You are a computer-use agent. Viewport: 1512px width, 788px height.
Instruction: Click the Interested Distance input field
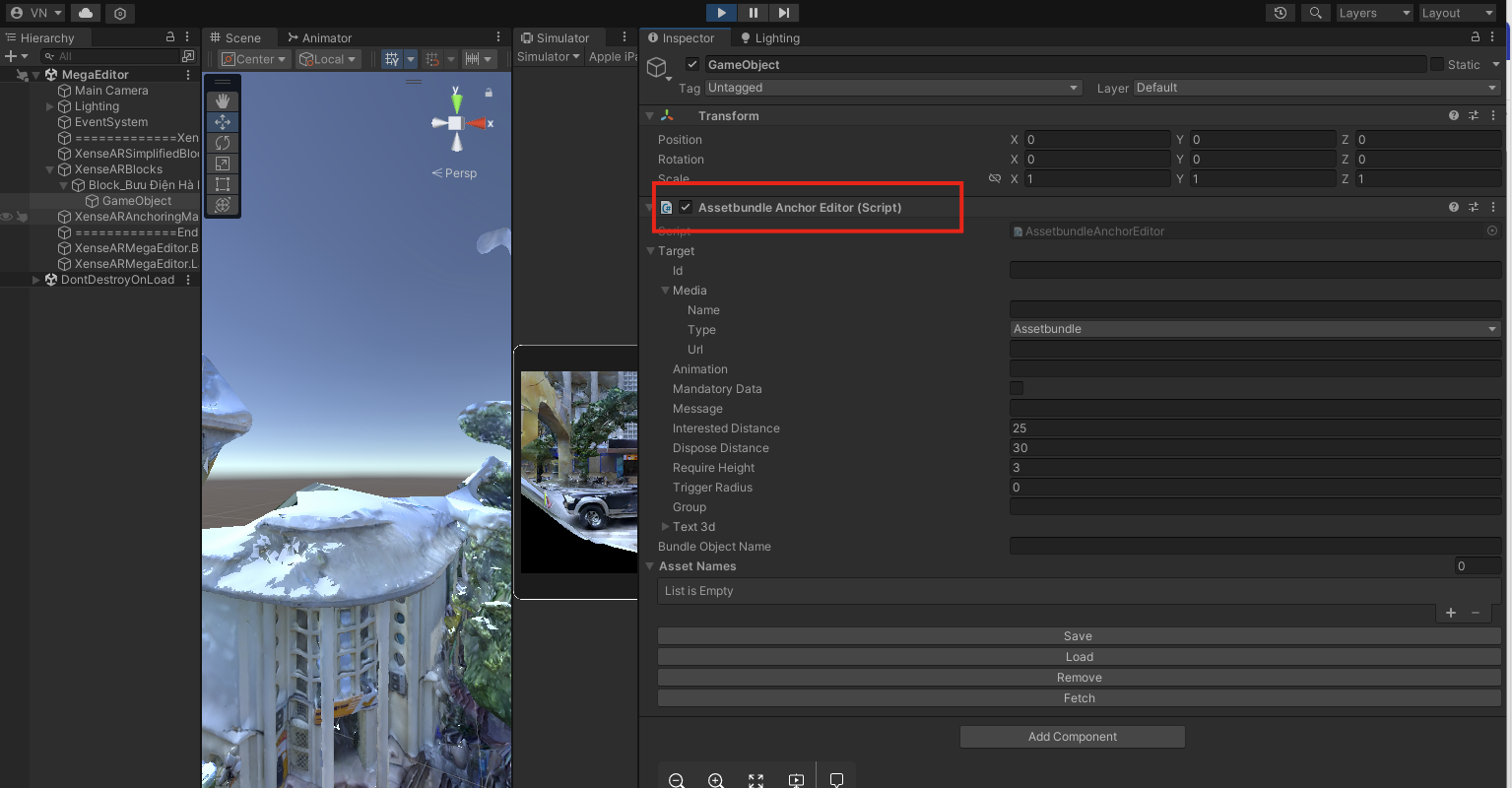1255,428
